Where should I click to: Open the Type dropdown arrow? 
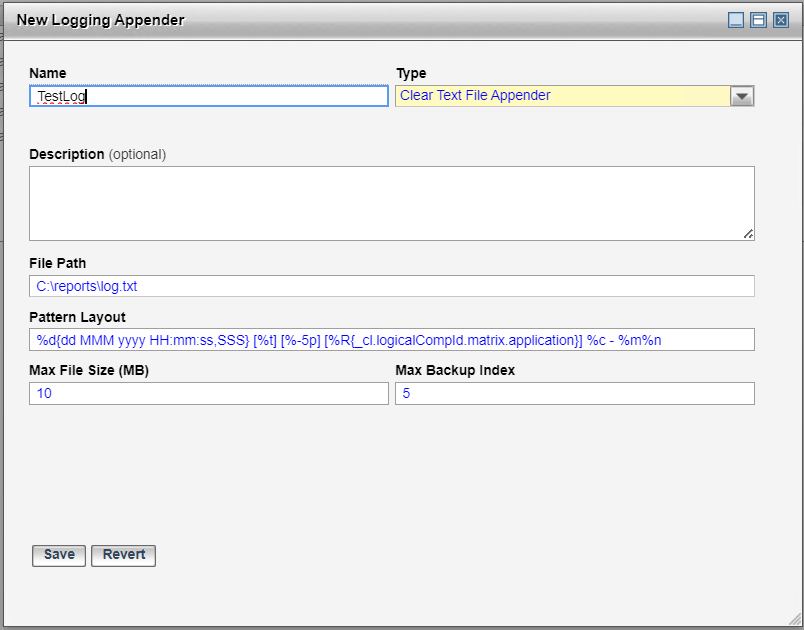pyautogui.click(x=742, y=96)
